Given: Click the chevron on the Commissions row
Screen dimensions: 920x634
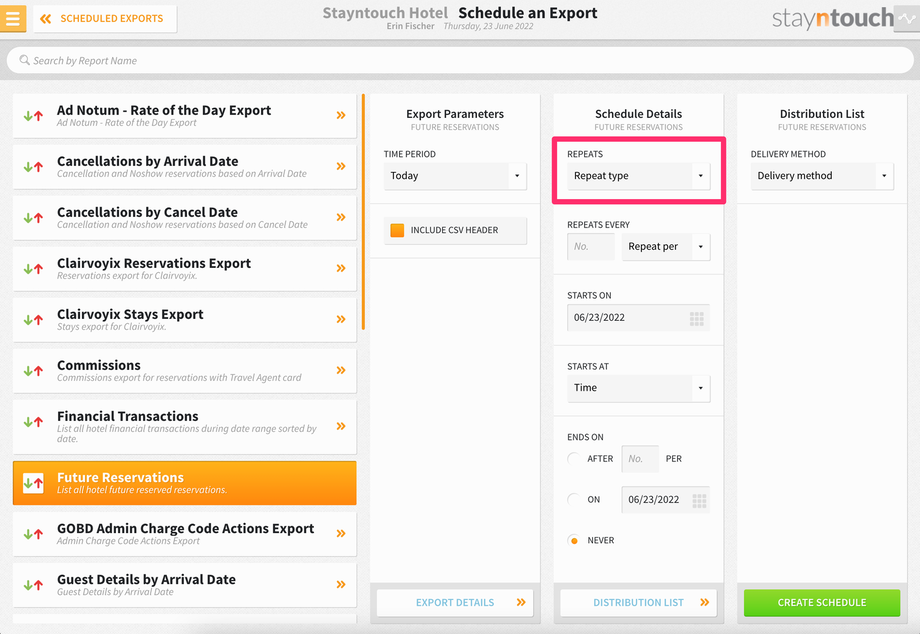Looking at the screenshot, I should click(x=341, y=371).
